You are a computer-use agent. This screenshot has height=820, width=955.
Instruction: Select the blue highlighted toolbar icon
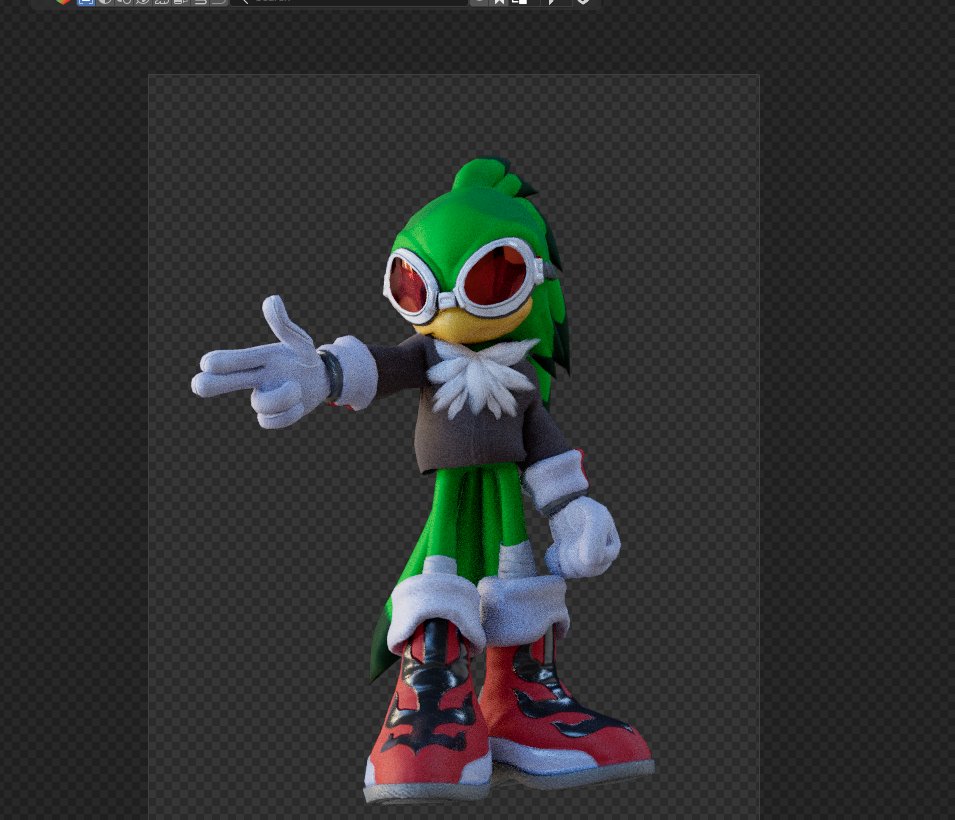(85, 2)
